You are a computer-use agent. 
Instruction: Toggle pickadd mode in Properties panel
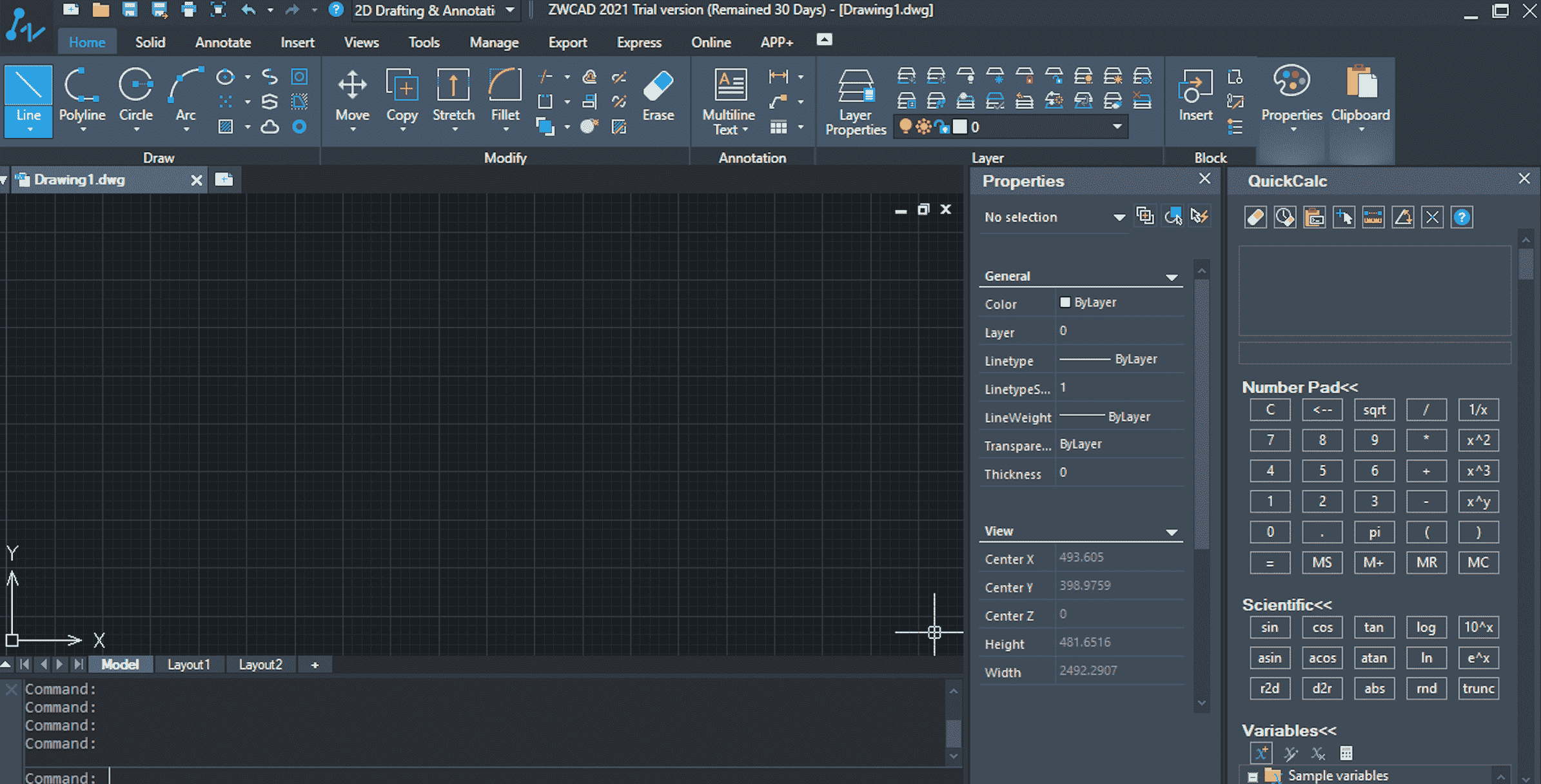pos(1145,216)
